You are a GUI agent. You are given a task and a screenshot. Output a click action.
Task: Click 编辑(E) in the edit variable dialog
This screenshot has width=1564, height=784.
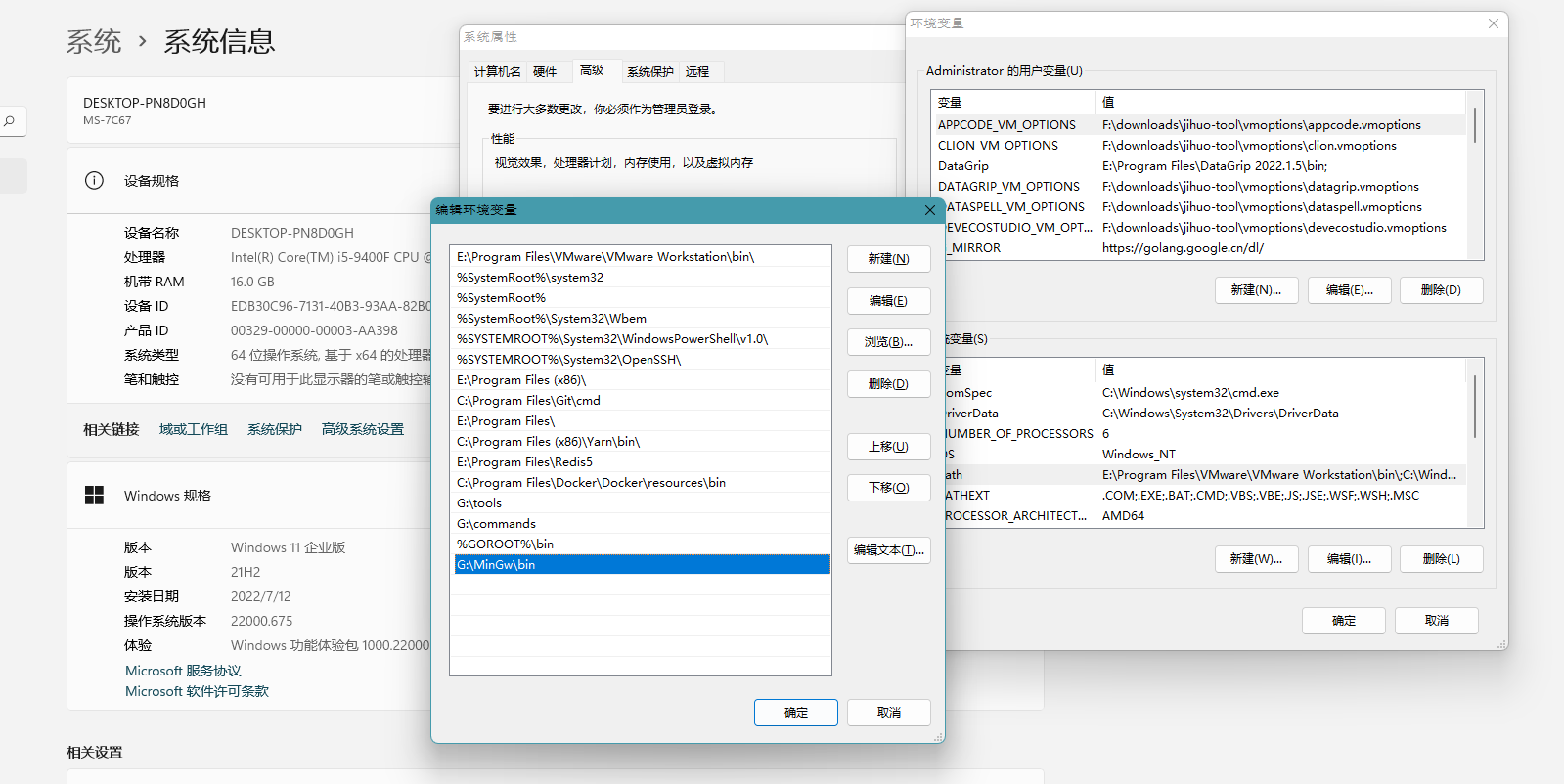point(889,301)
